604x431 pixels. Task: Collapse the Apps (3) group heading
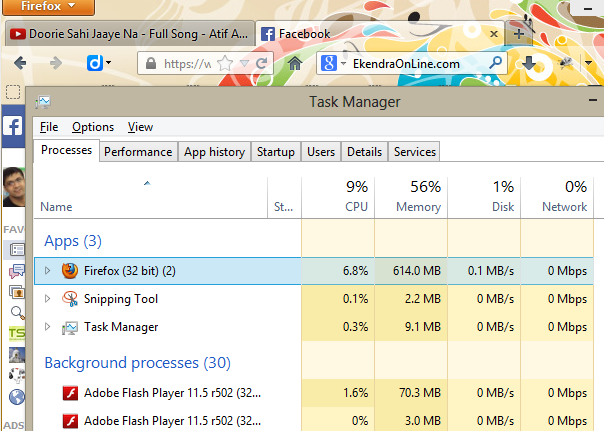click(x=73, y=241)
